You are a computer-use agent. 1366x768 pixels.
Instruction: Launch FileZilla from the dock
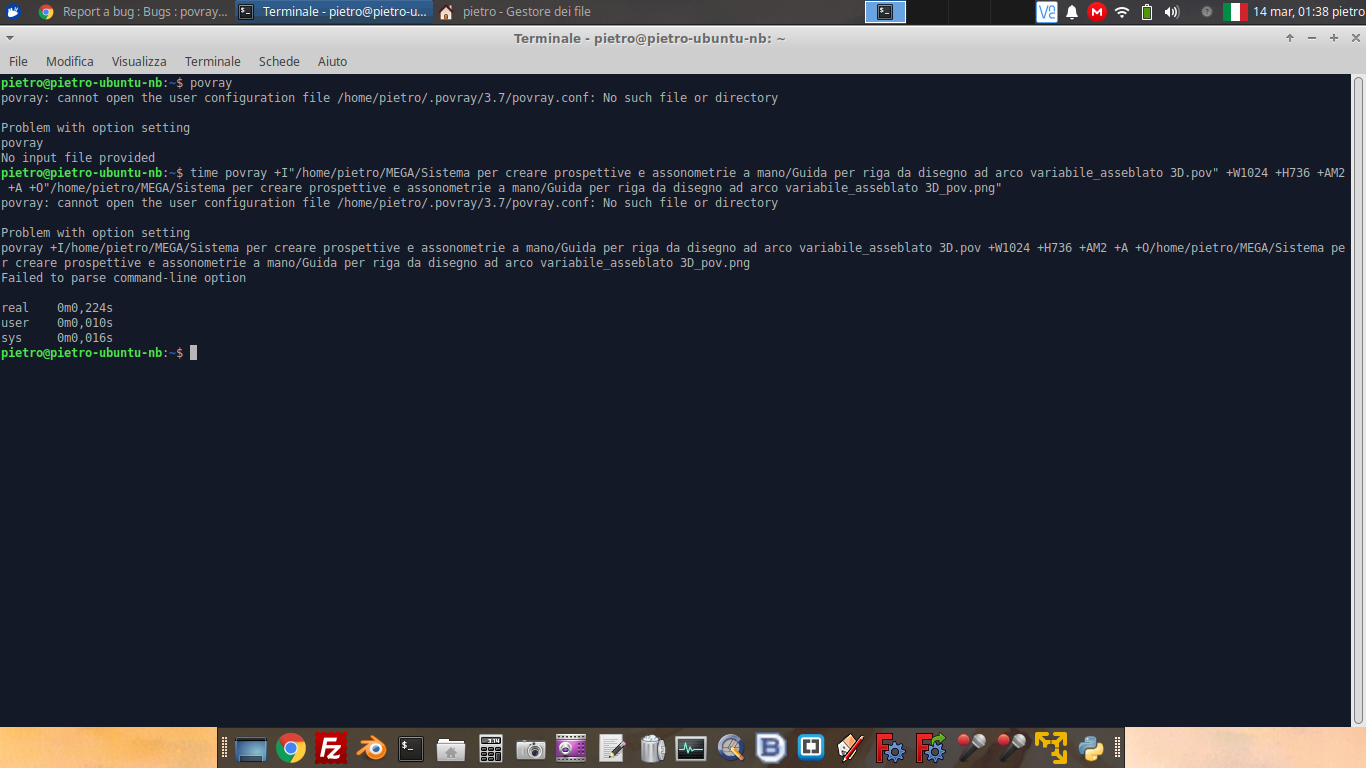[331, 748]
